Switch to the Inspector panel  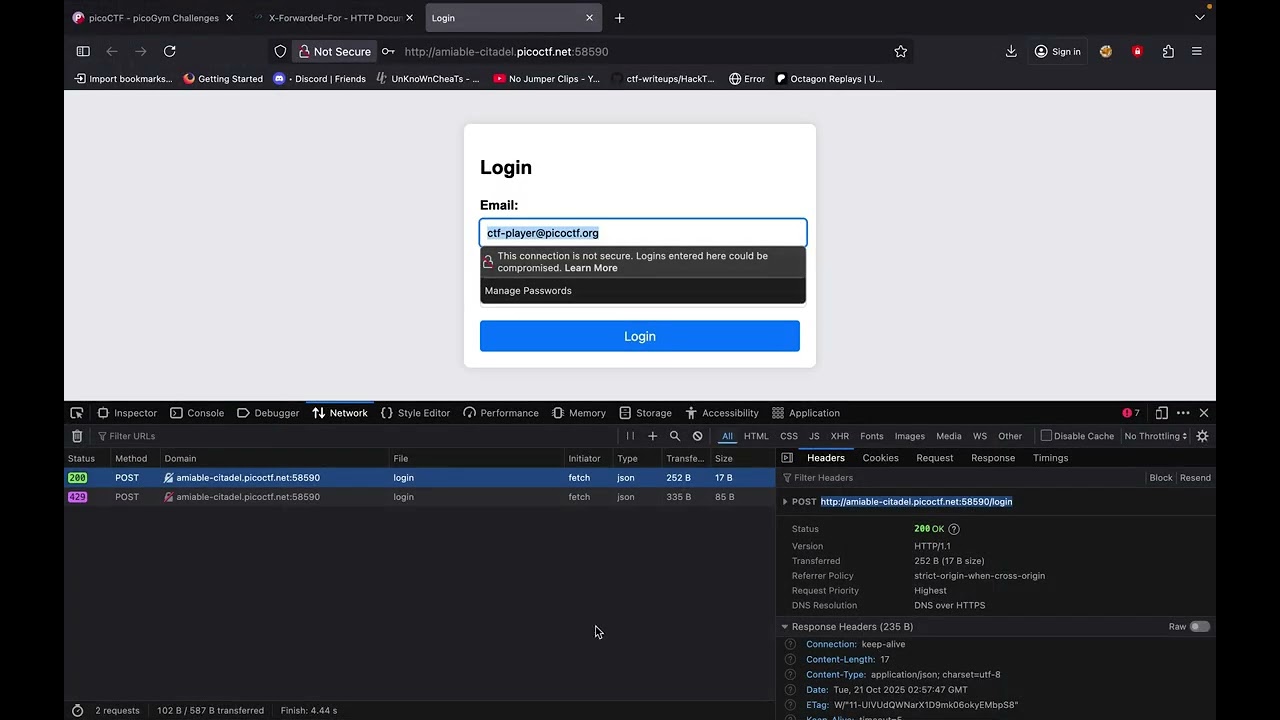(127, 413)
